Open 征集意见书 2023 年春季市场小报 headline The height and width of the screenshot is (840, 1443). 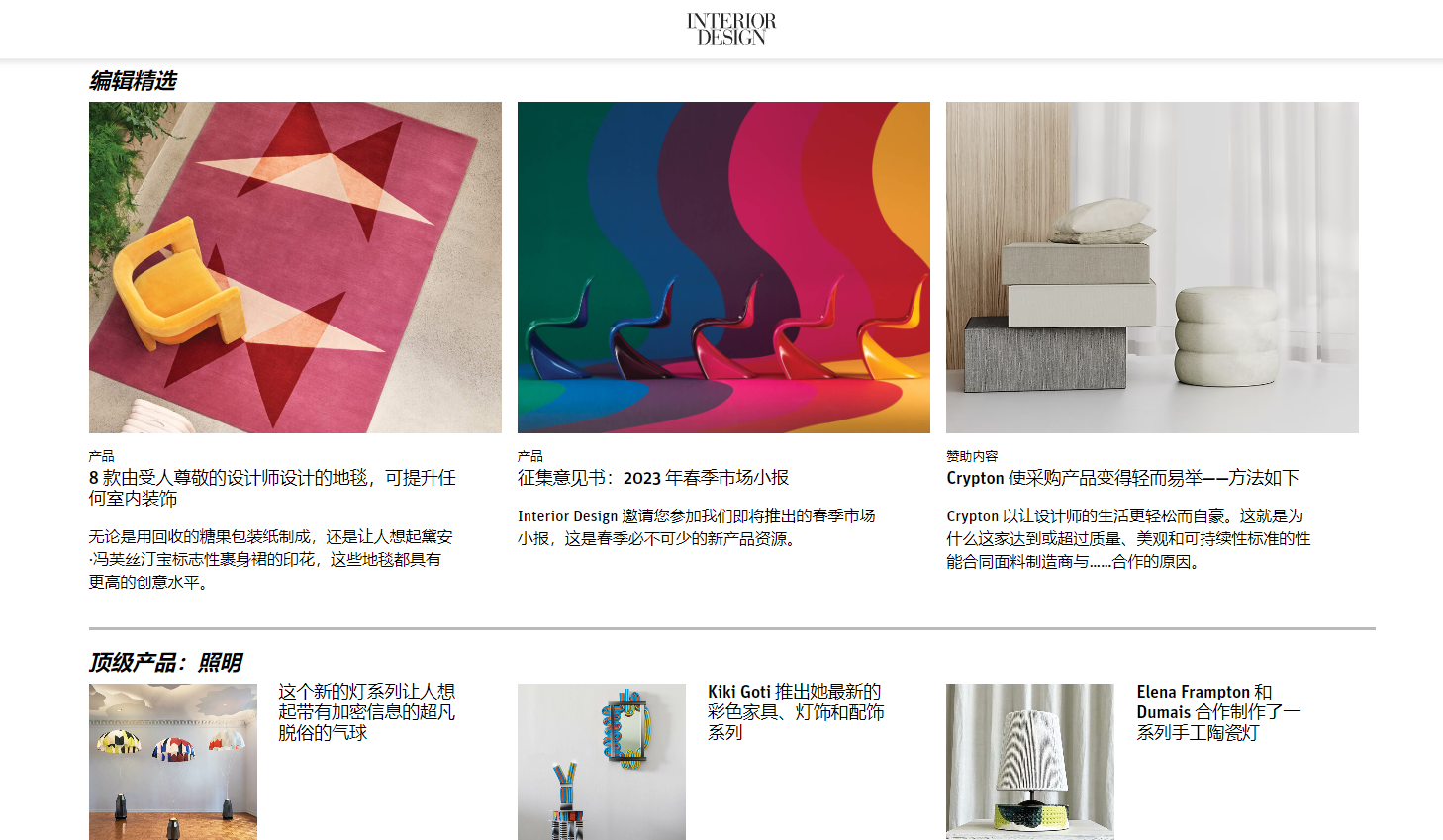coord(653,478)
